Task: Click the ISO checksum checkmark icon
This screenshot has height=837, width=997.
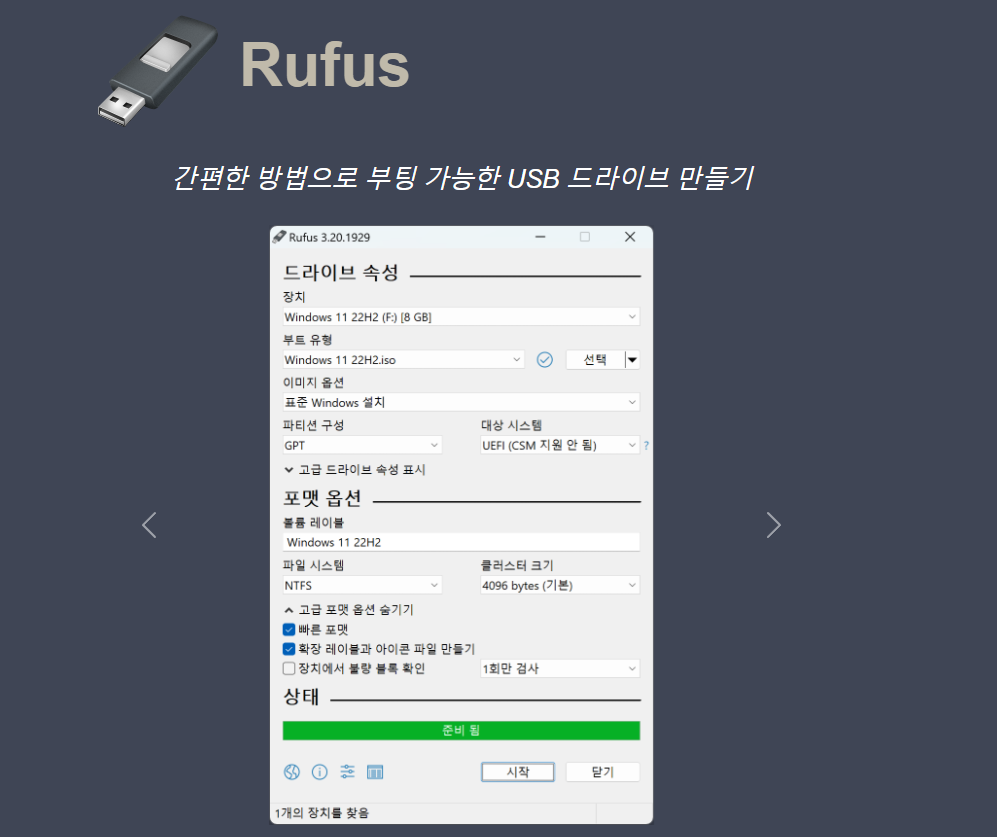Action: [x=545, y=360]
